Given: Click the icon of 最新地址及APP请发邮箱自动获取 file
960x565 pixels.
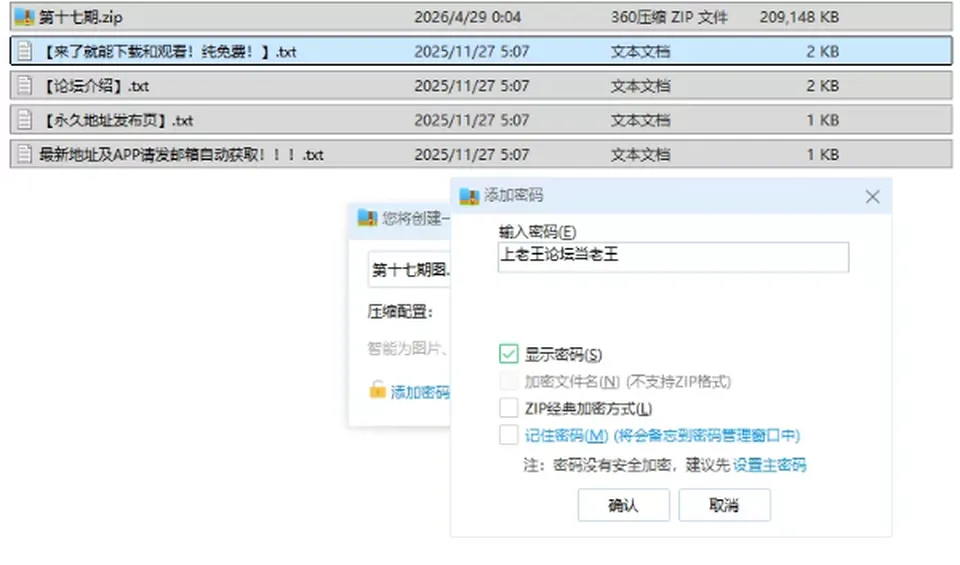Looking at the screenshot, I should 24,154.
